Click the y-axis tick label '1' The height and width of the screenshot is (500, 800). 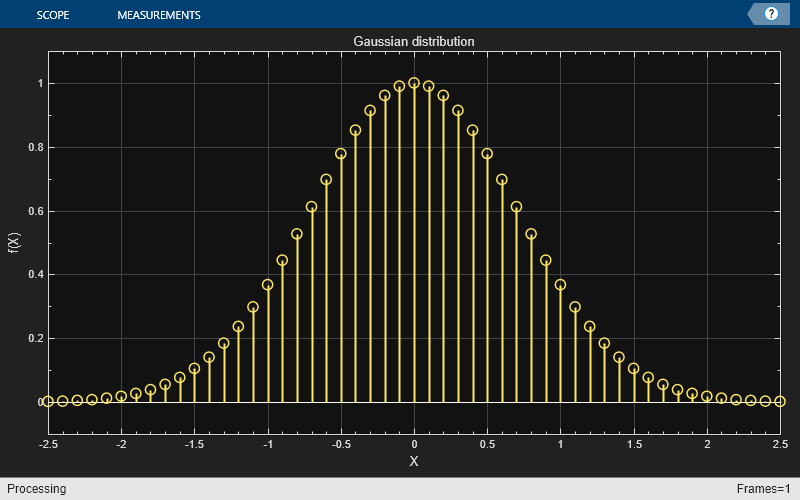tap(40, 84)
